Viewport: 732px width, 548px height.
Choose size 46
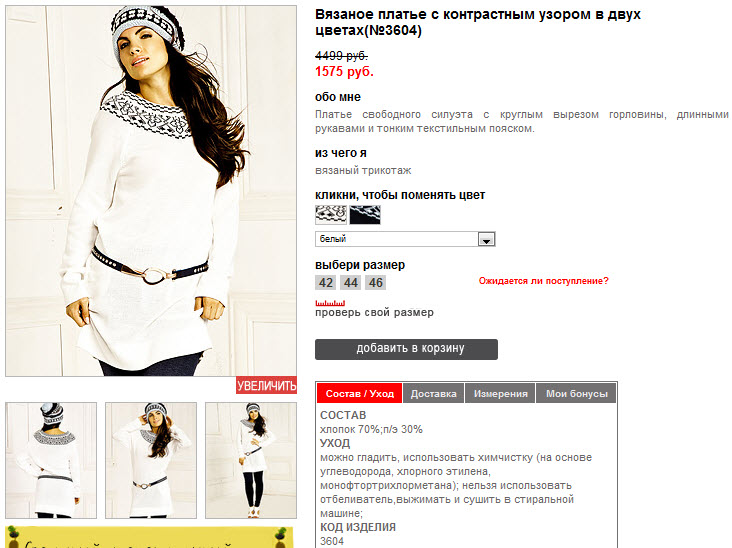tap(375, 282)
